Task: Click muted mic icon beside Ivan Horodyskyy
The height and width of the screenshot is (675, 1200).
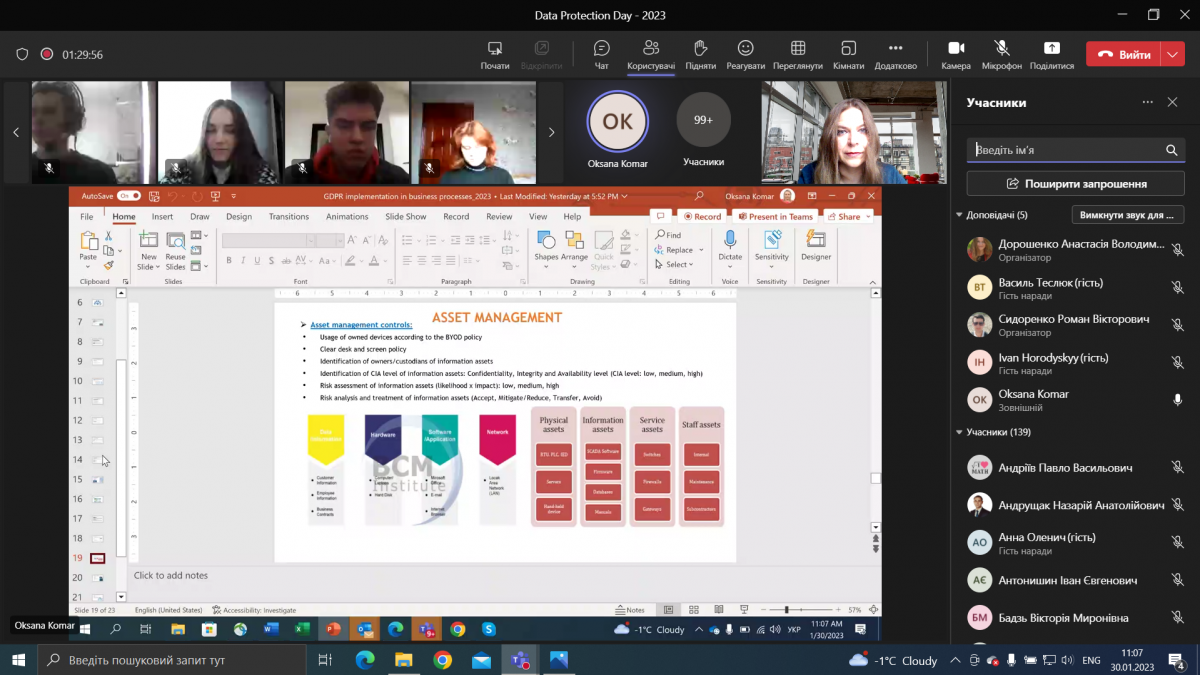Action: tap(1177, 362)
